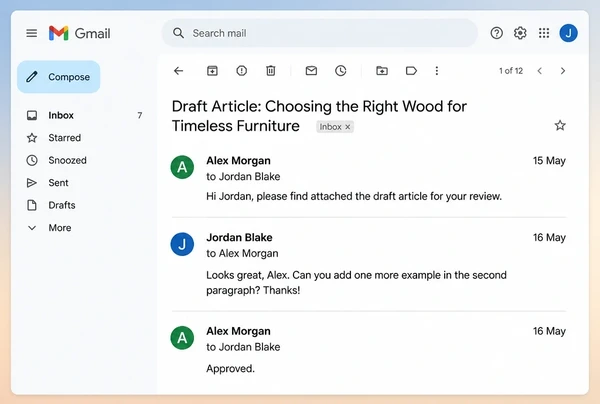This screenshot has width=600, height=404.
Task: Open the message "Looks great, Alex"
Action: click(356, 283)
